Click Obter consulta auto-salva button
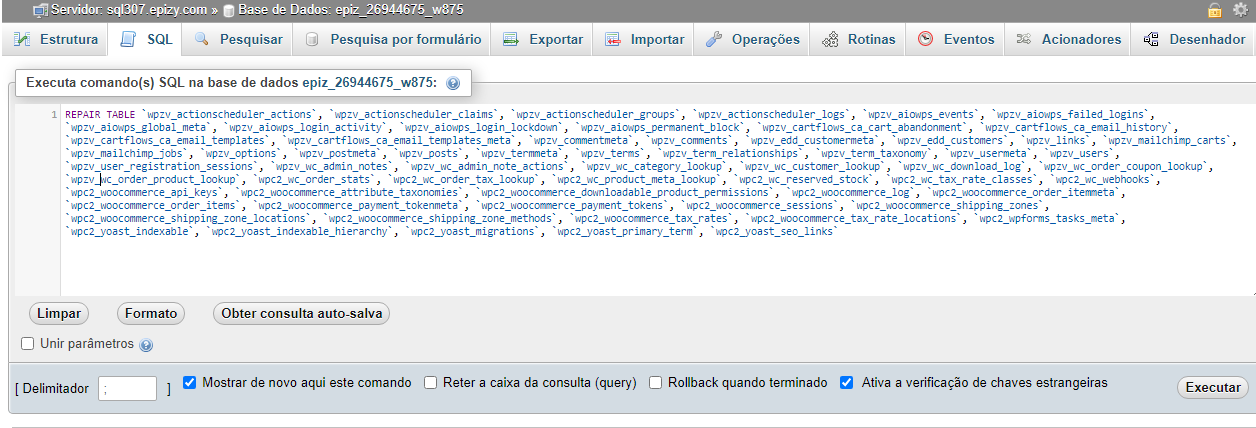This screenshot has height=428, width=1256. coord(301,313)
